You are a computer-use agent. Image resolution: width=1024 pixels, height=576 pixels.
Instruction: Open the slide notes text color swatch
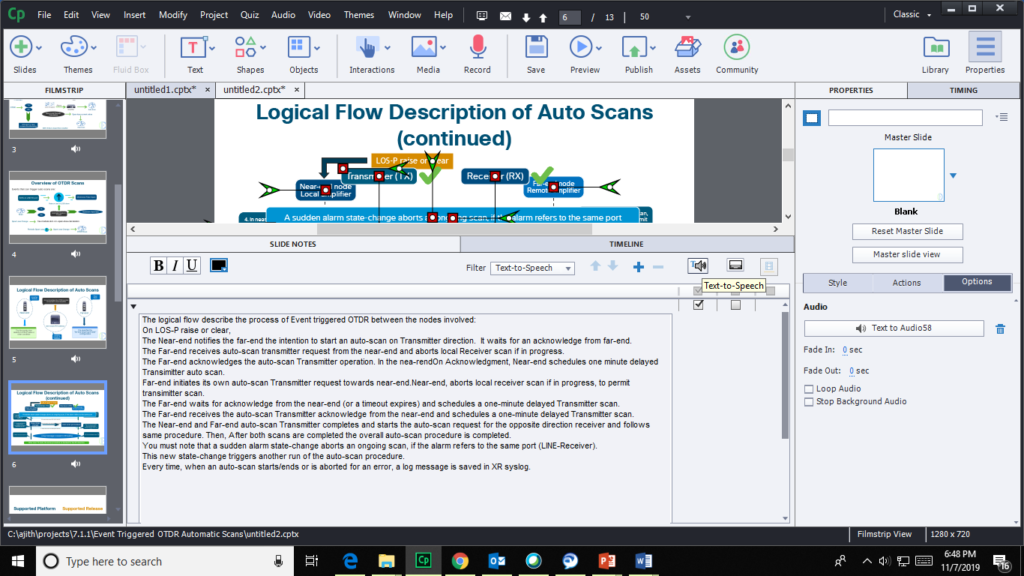coord(219,265)
